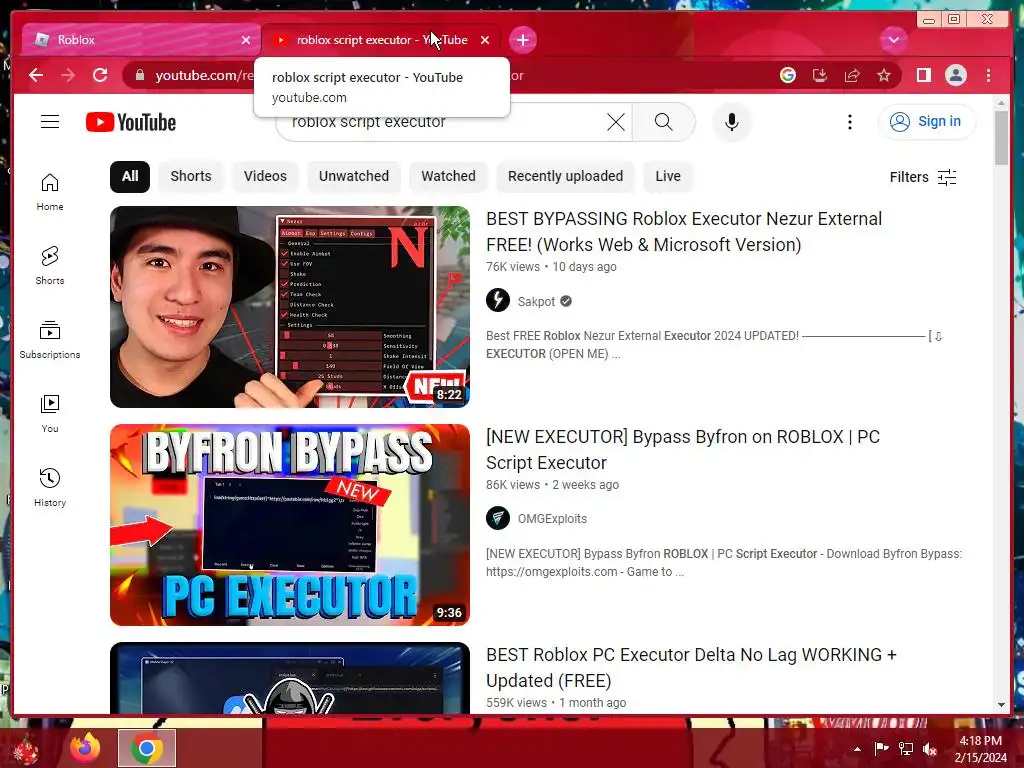Screen dimensions: 1024x768
Task: Select the Videos filter chip
Action: coord(265,176)
